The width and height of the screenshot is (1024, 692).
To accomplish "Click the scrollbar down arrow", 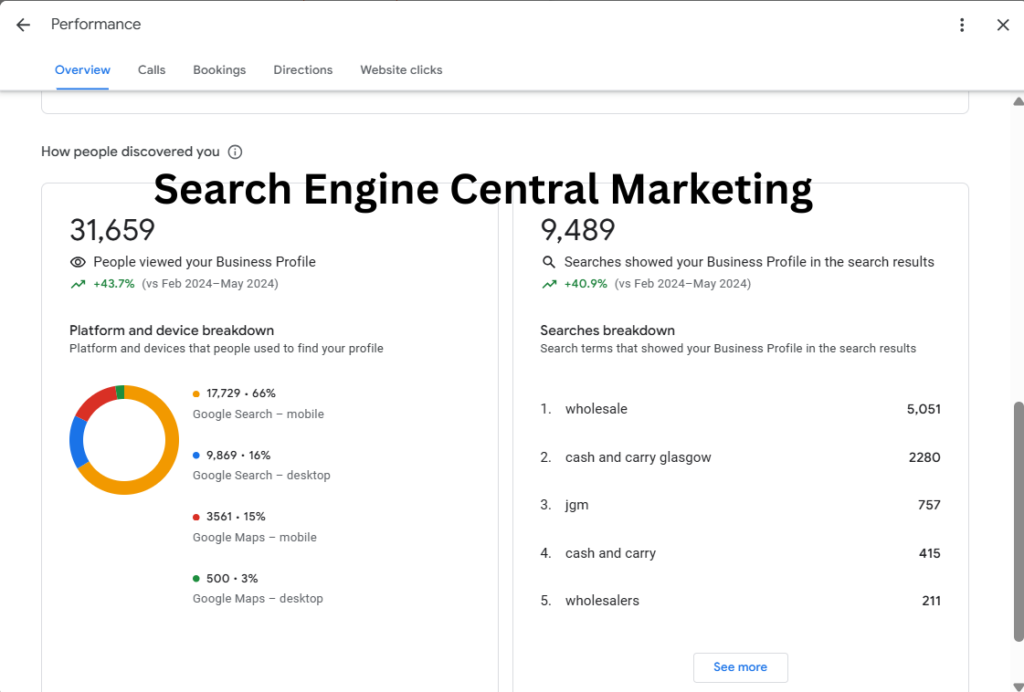I will coord(1019,687).
